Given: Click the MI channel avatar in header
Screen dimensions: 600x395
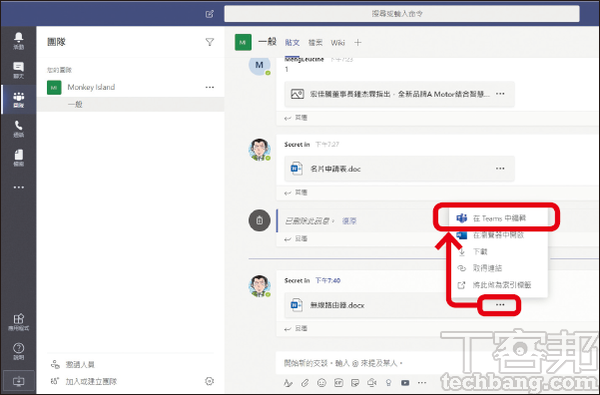Looking at the screenshot, I should (243, 42).
